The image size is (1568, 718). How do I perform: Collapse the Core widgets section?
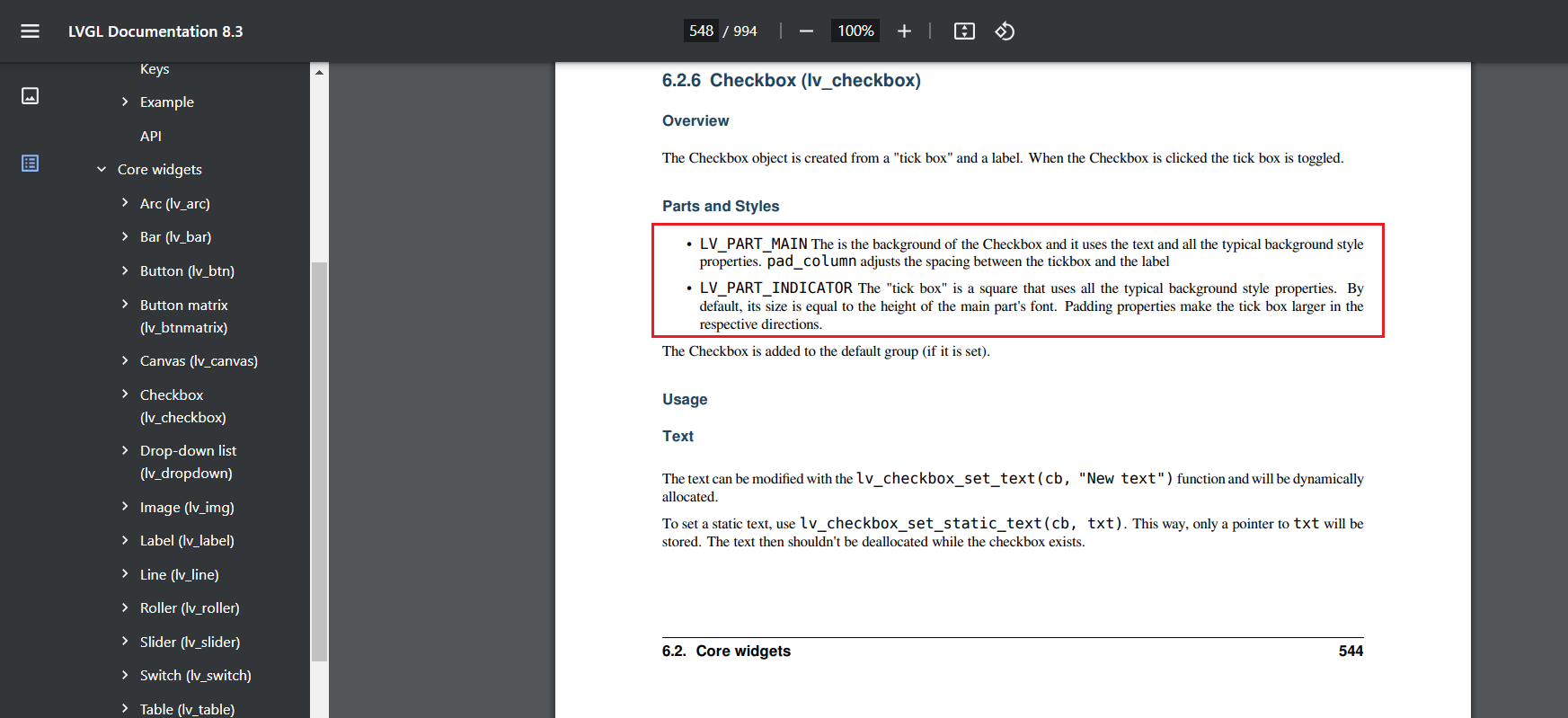click(102, 170)
